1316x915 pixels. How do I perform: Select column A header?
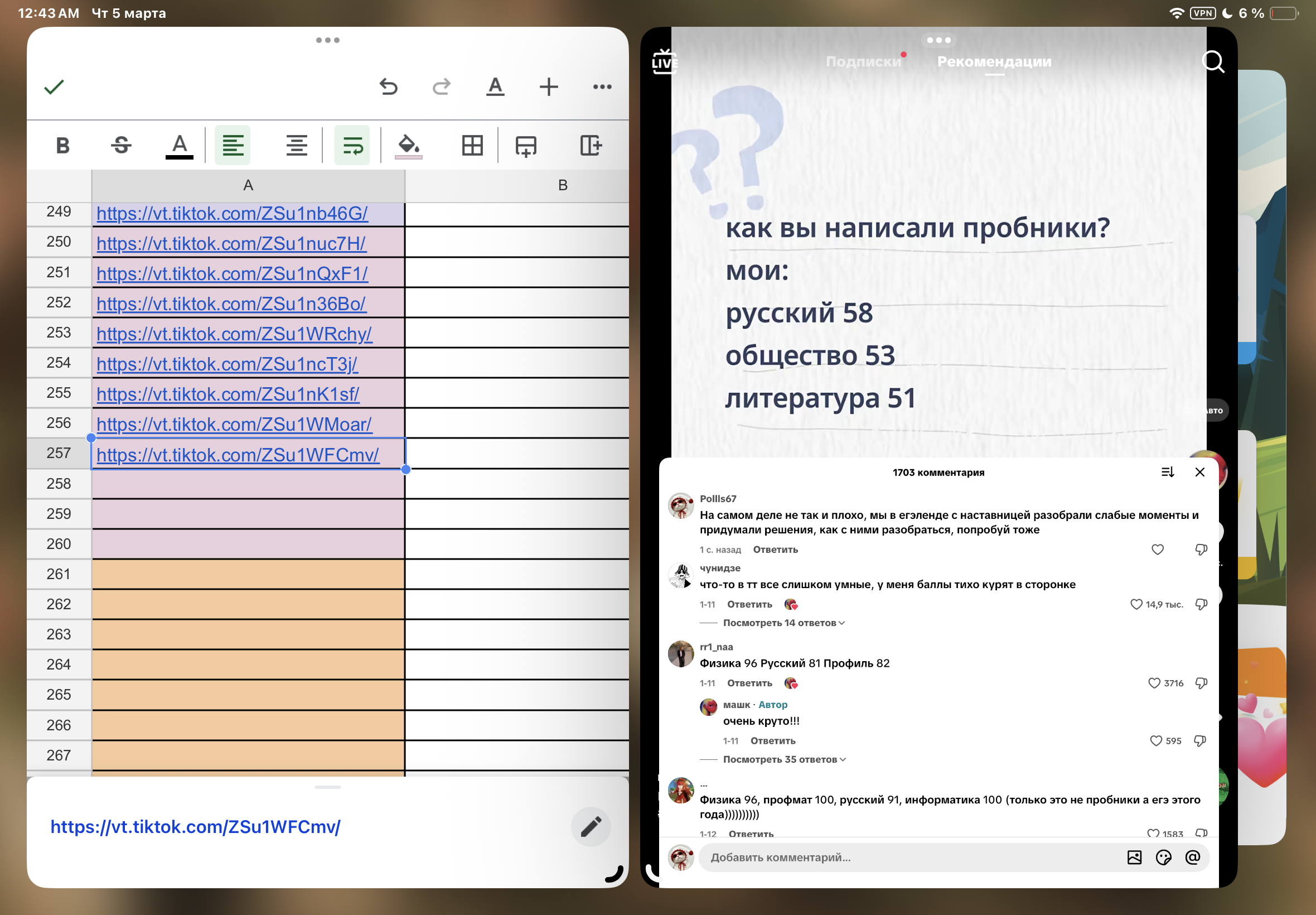click(x=248, y=185)
